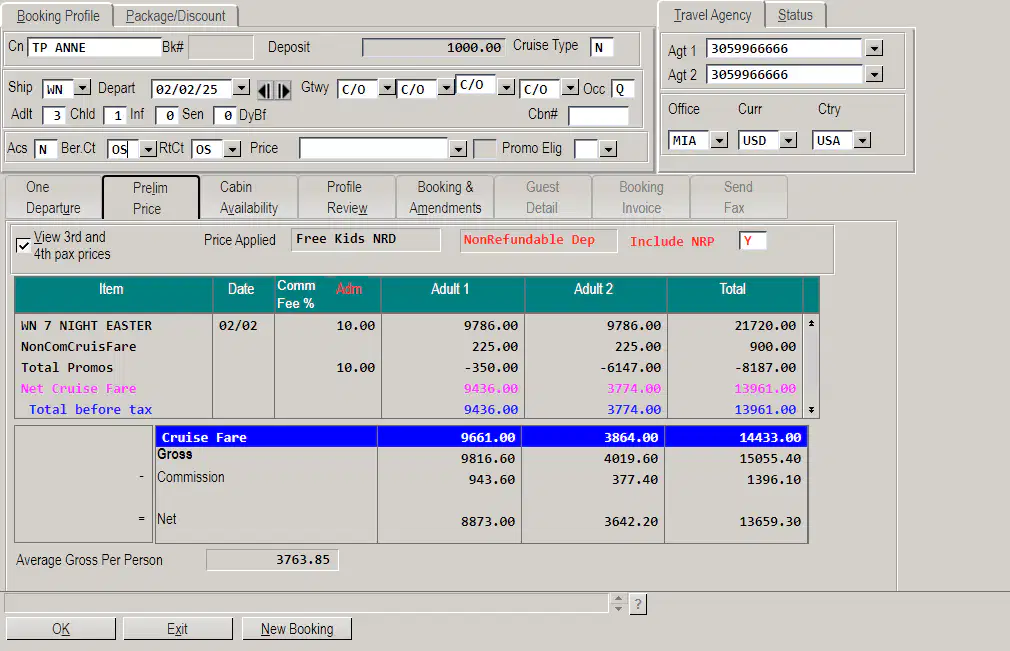Open Cabin Availability tab
The image size is (1010, 651).
pos(249,198)
